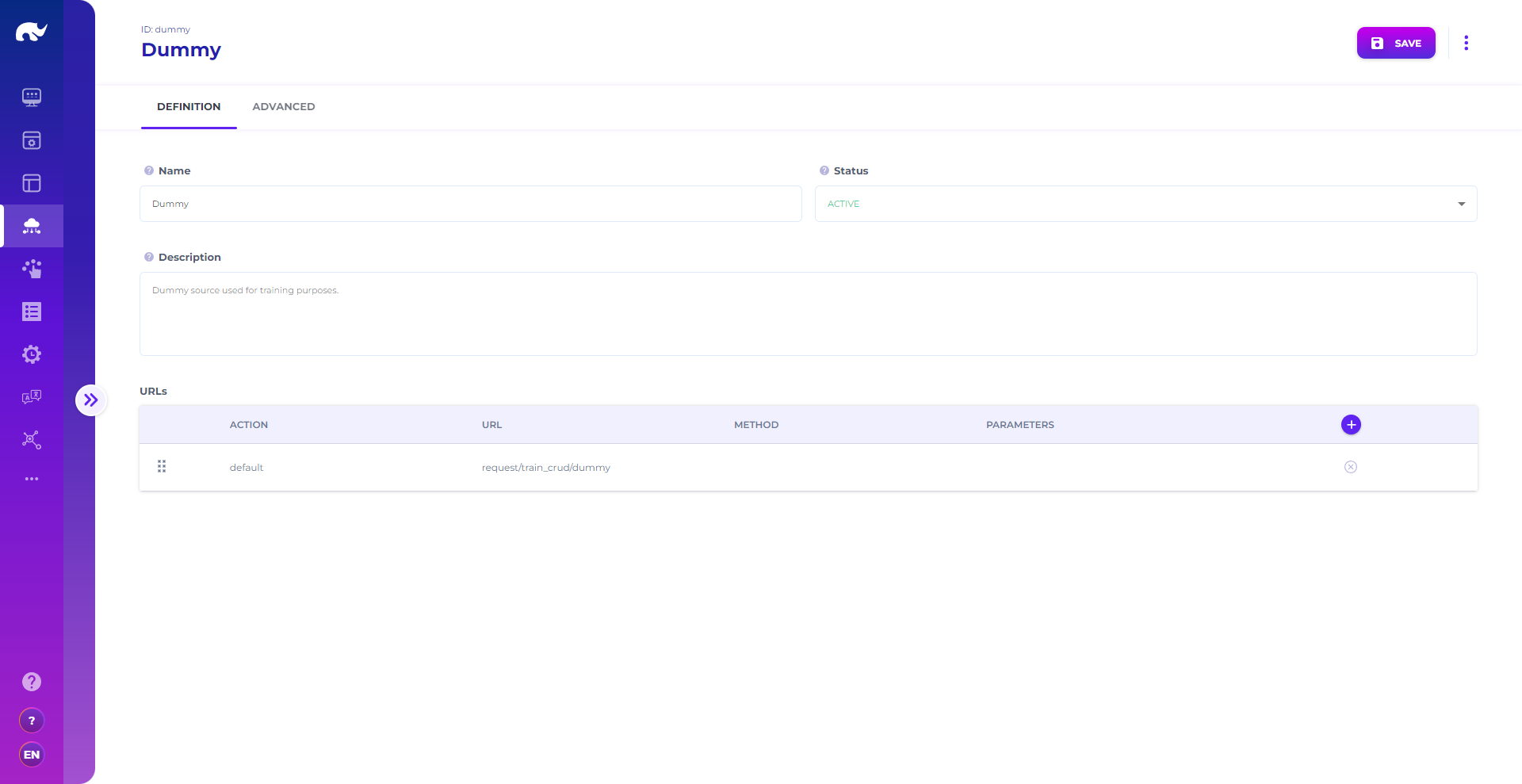Click the SAVE button
The height and width of the screenshot is (784, 1522).
[x=1395, y=43]
